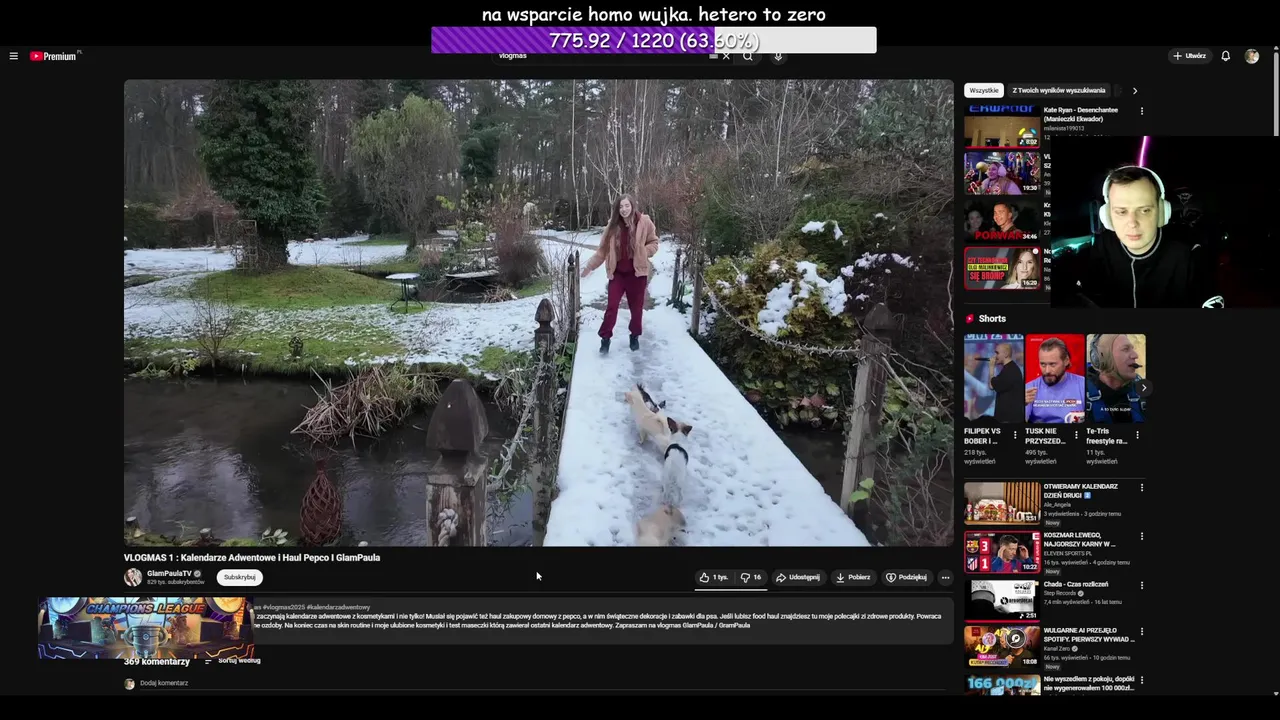Open OTWIERAMY KALENDARZ DZIEŃ DRUGI thumbnail
The height and width of the screenshot is (720, 1280).
click(1002, 503)
